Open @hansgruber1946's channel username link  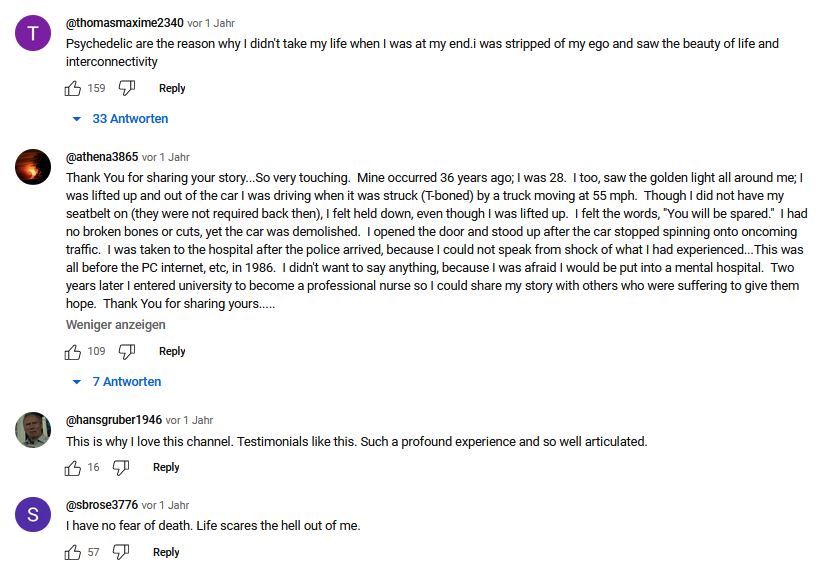point(113,420)
